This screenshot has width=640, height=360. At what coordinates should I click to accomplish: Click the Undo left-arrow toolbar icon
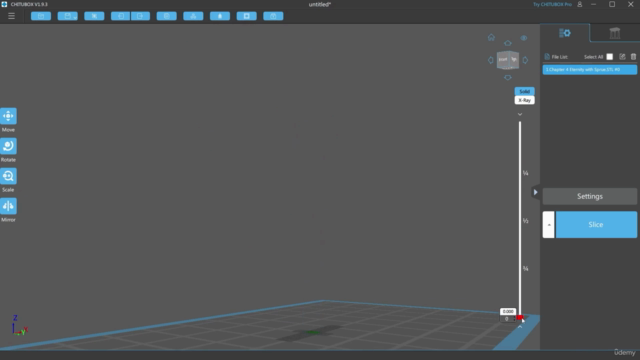(120, 16)
